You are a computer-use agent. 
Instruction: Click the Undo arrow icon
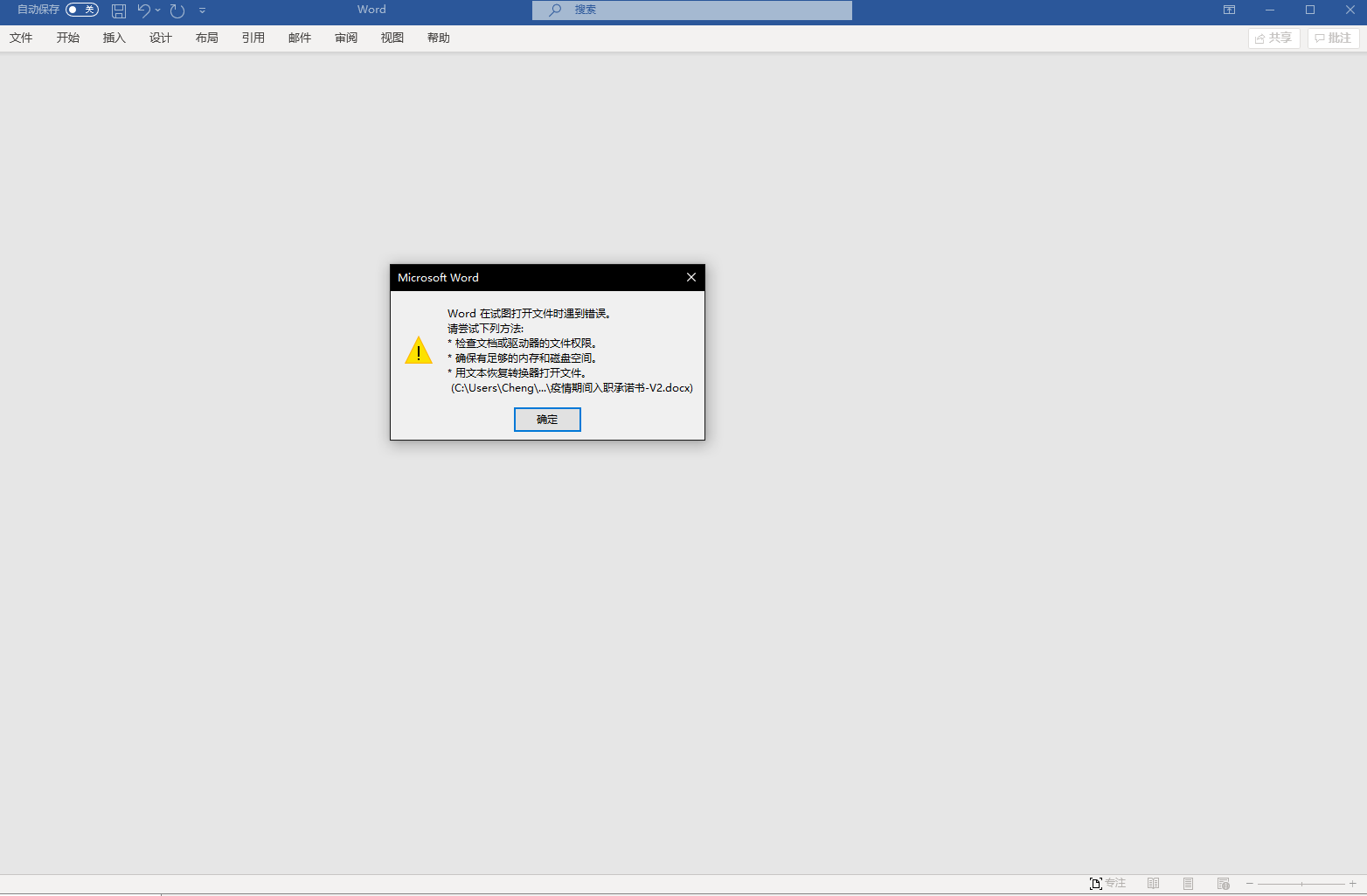tap(143, 10)
